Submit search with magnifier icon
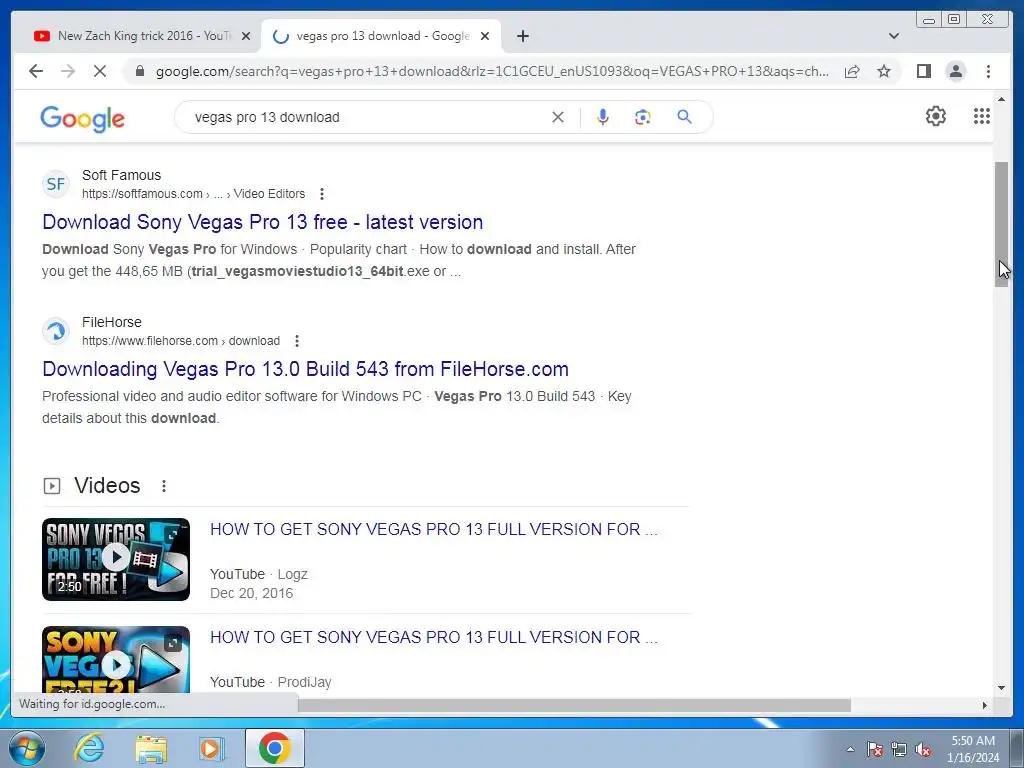This screenshot has width=1024, height=768. 684,117
